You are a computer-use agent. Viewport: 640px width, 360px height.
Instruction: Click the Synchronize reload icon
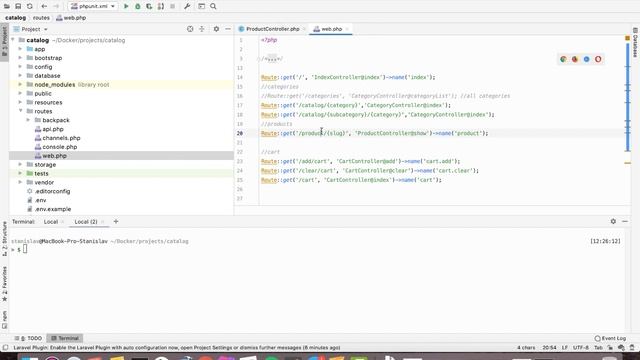point(30,6)
